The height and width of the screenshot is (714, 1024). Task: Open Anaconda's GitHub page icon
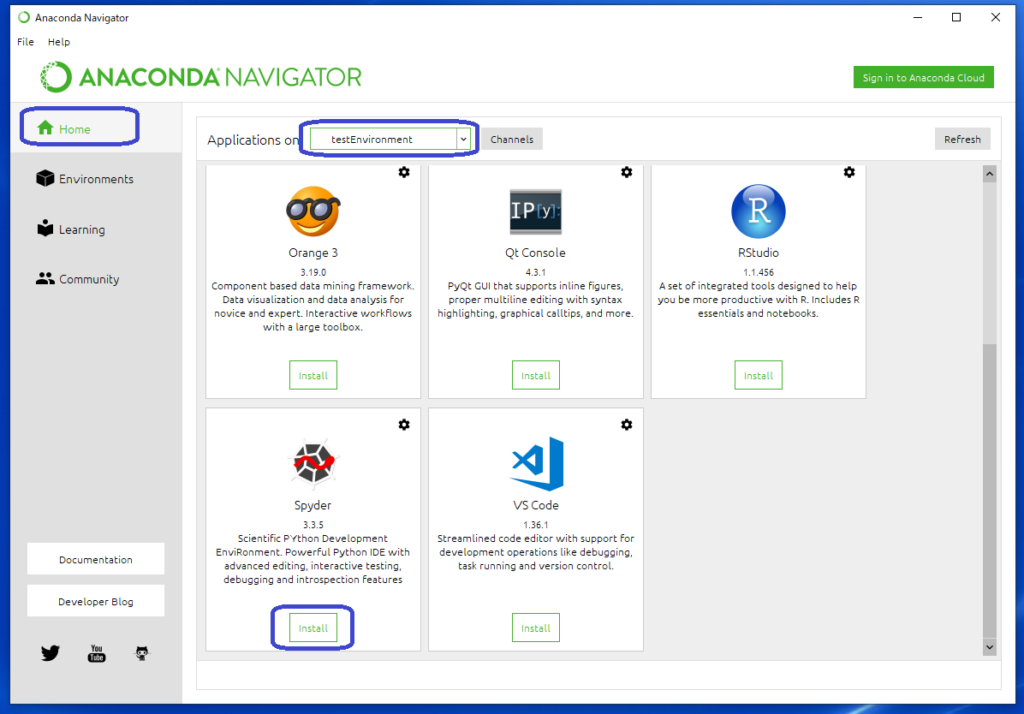(x=142, y=653)
